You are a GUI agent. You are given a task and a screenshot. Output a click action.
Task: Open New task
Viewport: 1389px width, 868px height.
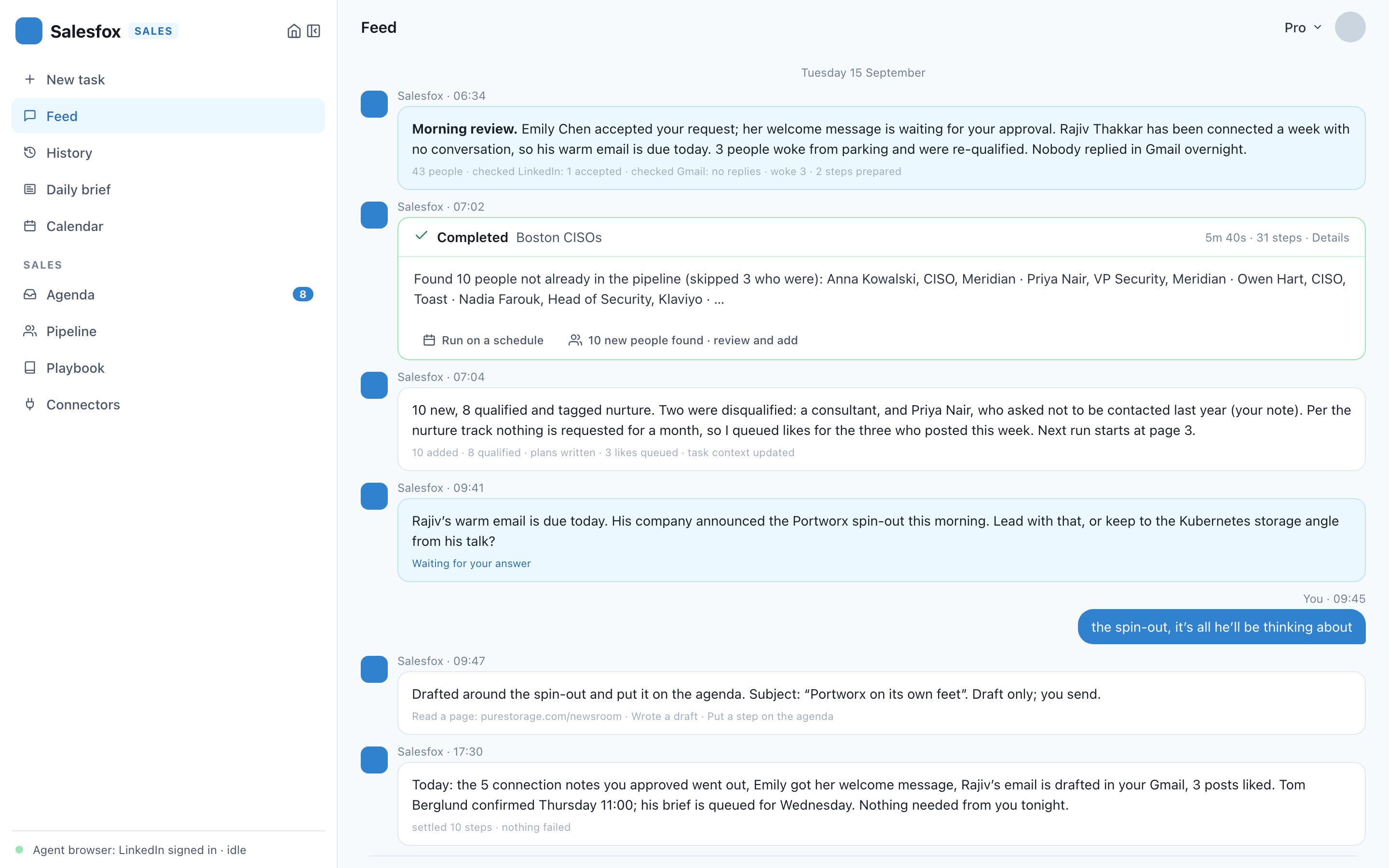click(x=168, y=79)
